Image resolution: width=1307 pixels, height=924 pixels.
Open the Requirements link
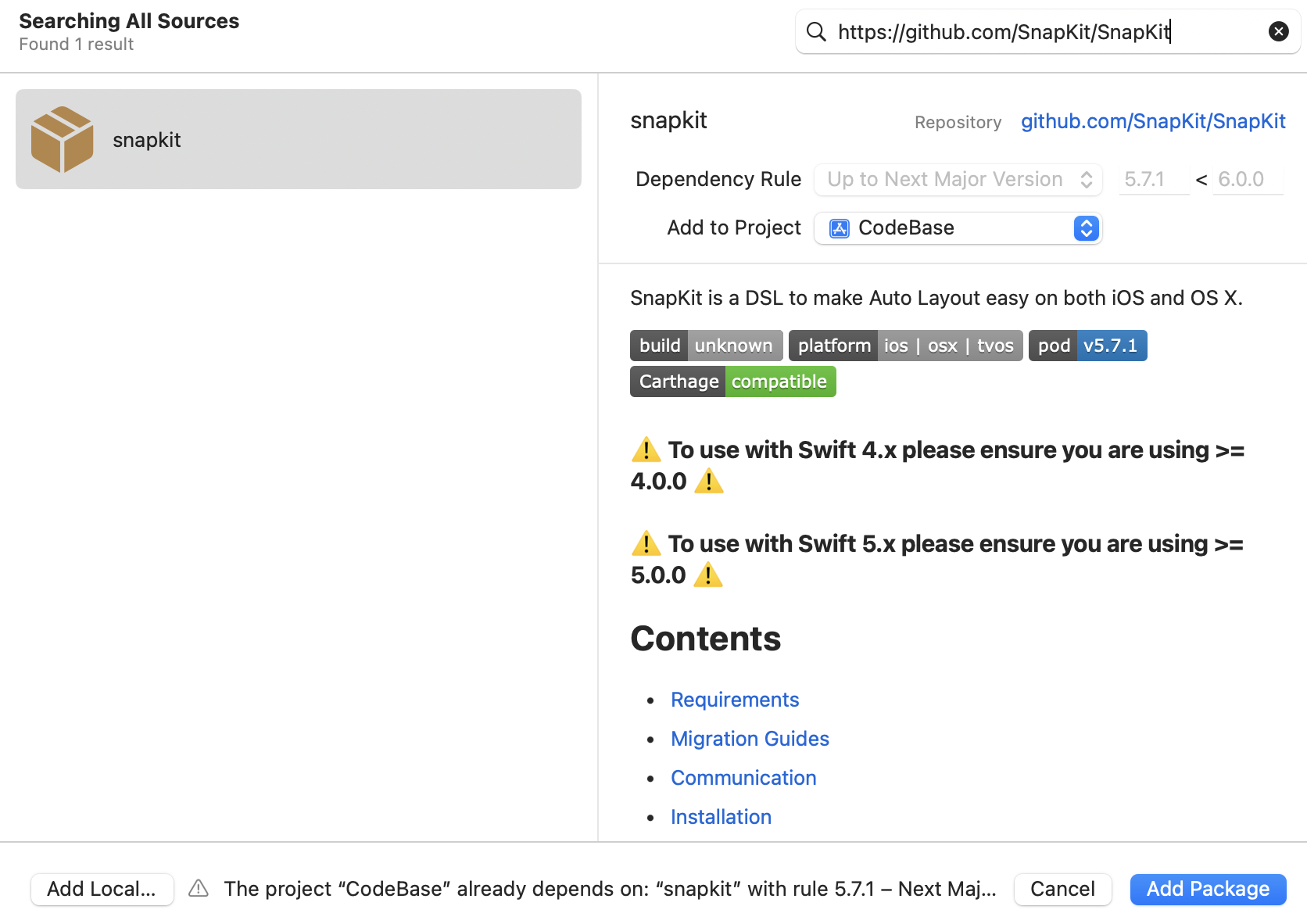point(735,700)
